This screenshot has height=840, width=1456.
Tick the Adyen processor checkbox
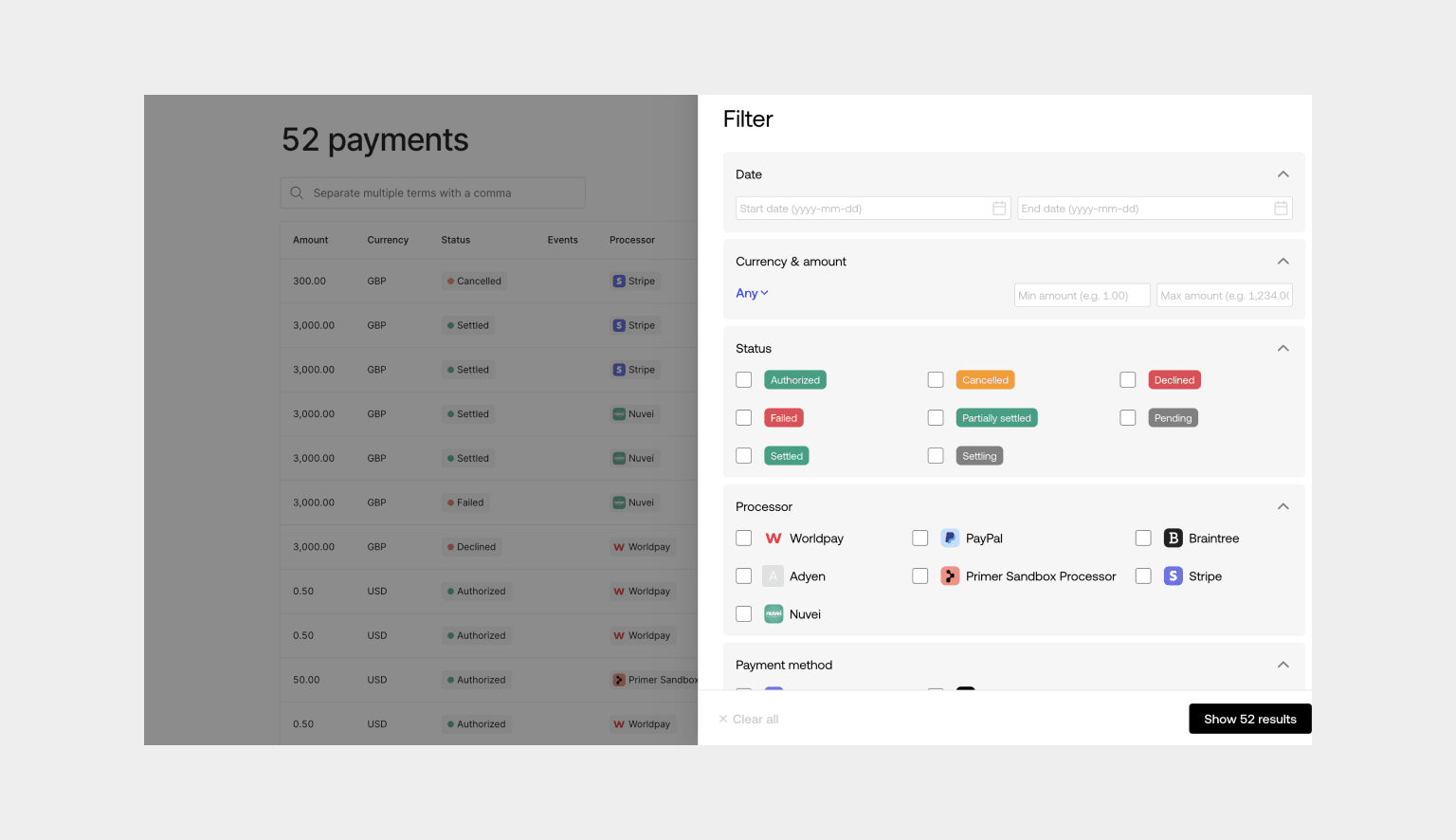(744, 576)
